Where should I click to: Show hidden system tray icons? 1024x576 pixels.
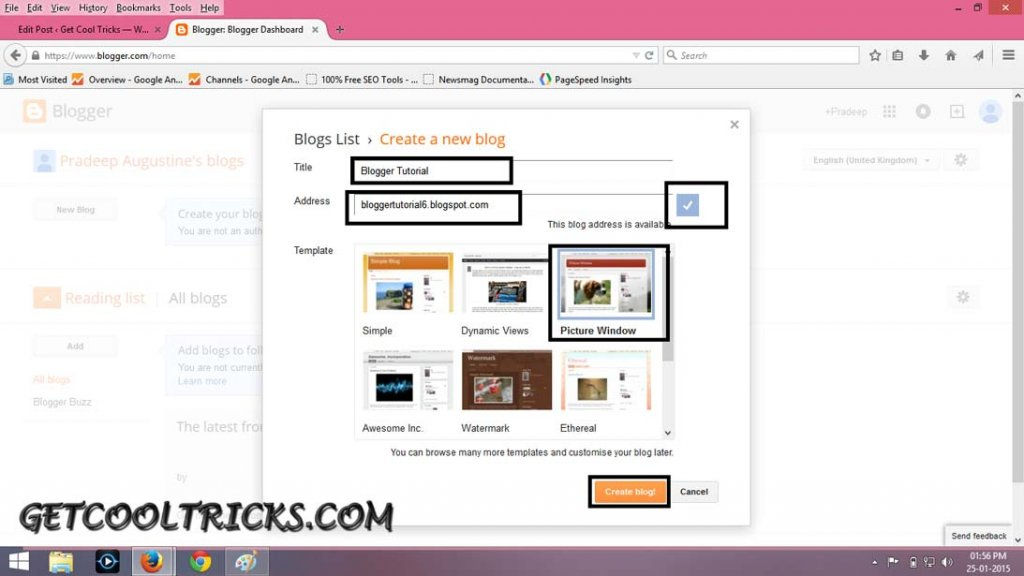874,562
